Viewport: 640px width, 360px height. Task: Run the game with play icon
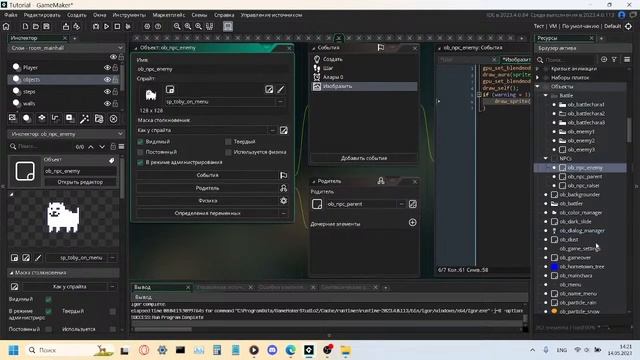pos(107,27)
